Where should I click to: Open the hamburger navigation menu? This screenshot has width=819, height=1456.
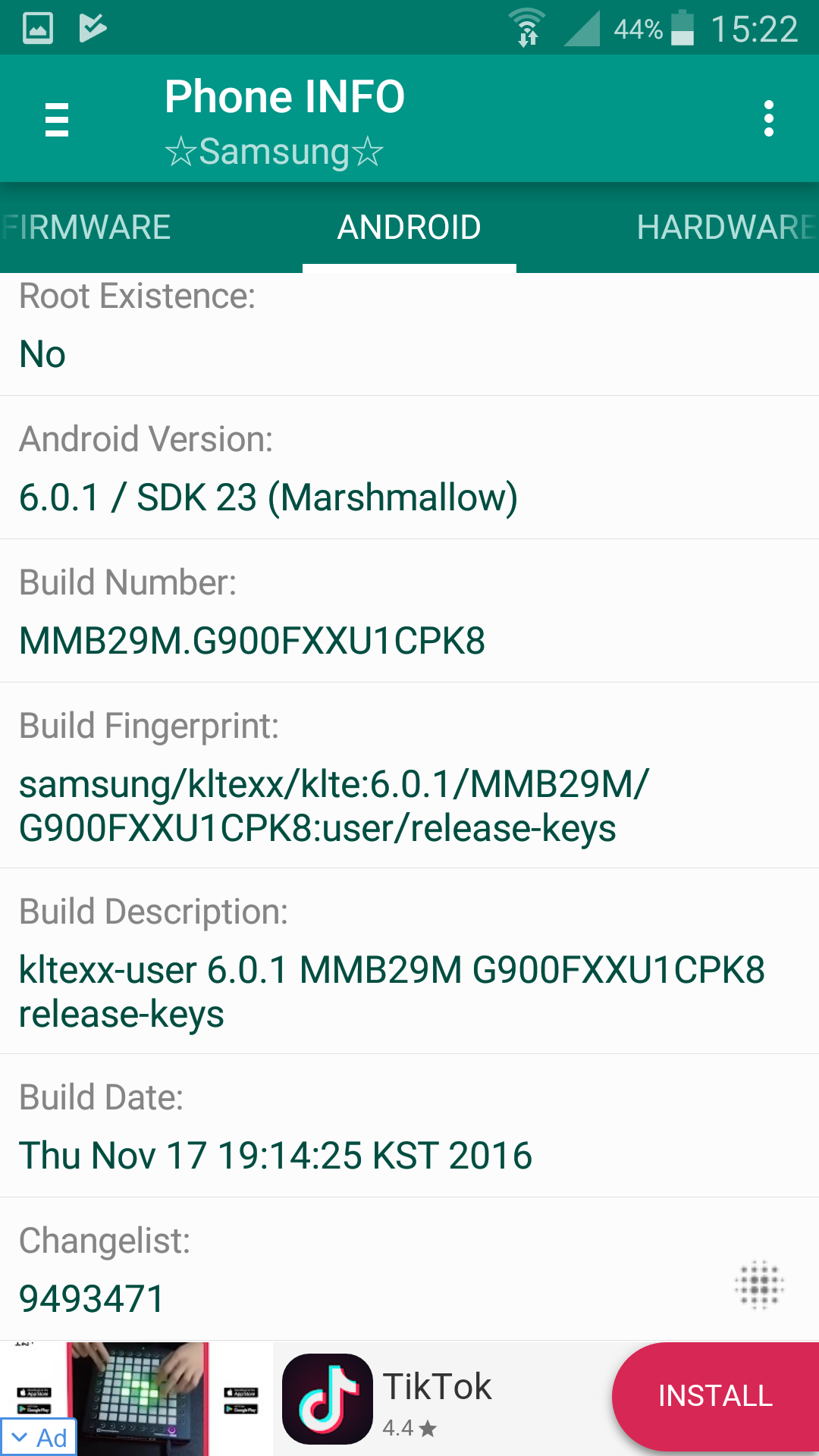[57, 120]
